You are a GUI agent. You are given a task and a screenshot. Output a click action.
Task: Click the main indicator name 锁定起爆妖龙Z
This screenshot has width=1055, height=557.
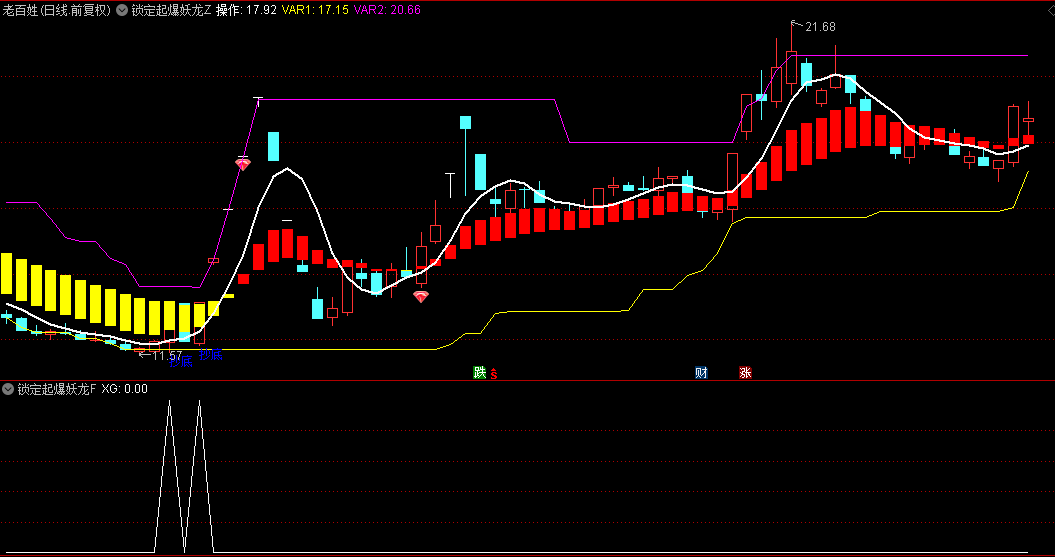tap(171, 10)
